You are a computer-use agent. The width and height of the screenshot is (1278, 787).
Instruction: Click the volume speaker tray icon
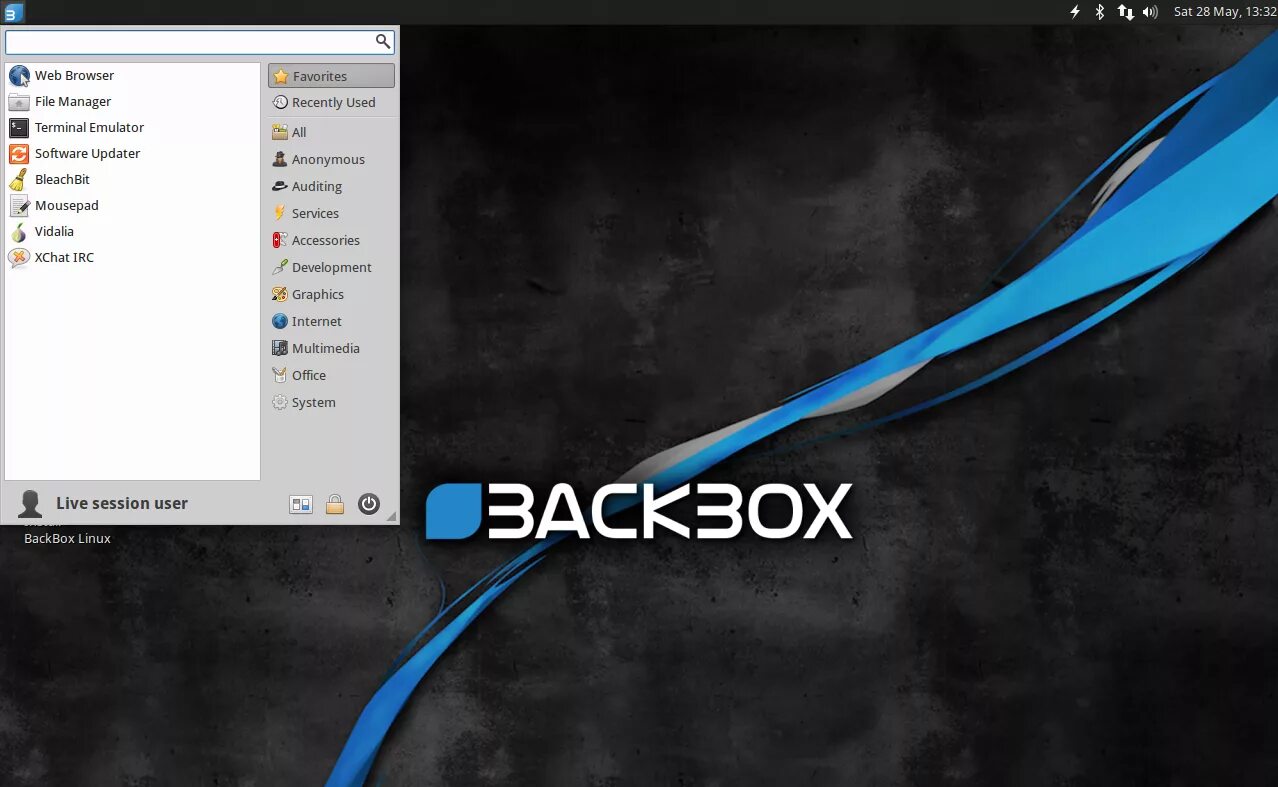(1150, 12)
